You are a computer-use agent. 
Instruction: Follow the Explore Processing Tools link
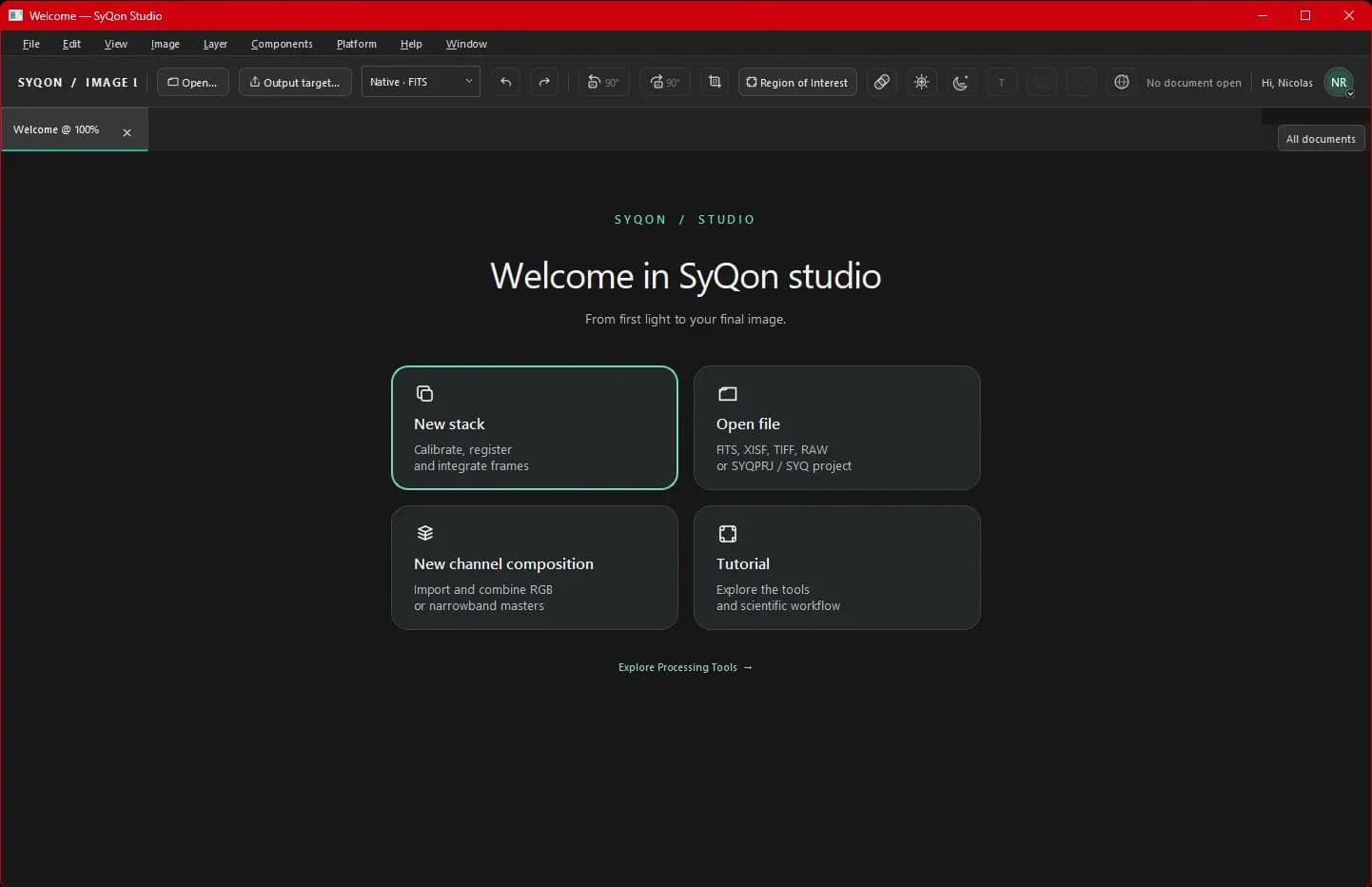click(685, 667)
